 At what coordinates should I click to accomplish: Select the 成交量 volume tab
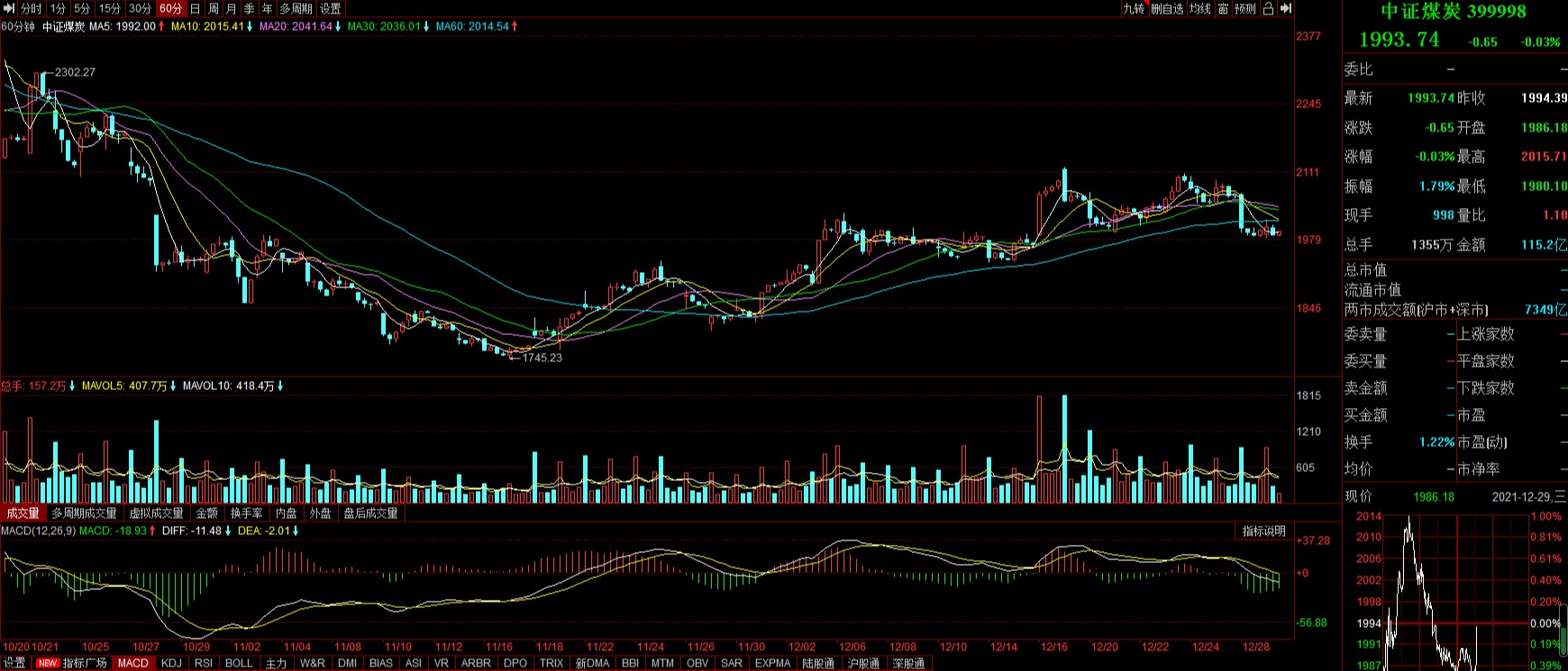[x=23, y=513]
